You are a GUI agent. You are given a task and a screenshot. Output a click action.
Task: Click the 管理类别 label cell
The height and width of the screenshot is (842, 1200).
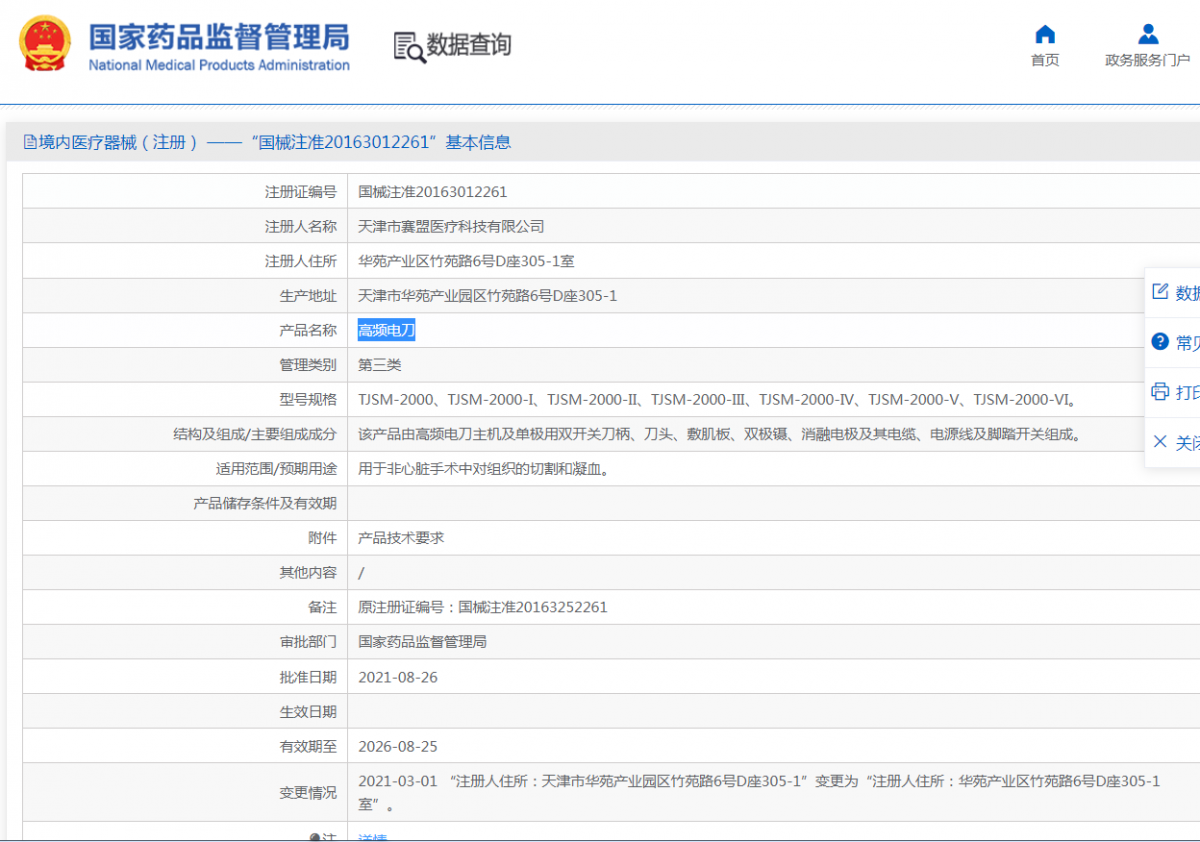pos(185,365)
